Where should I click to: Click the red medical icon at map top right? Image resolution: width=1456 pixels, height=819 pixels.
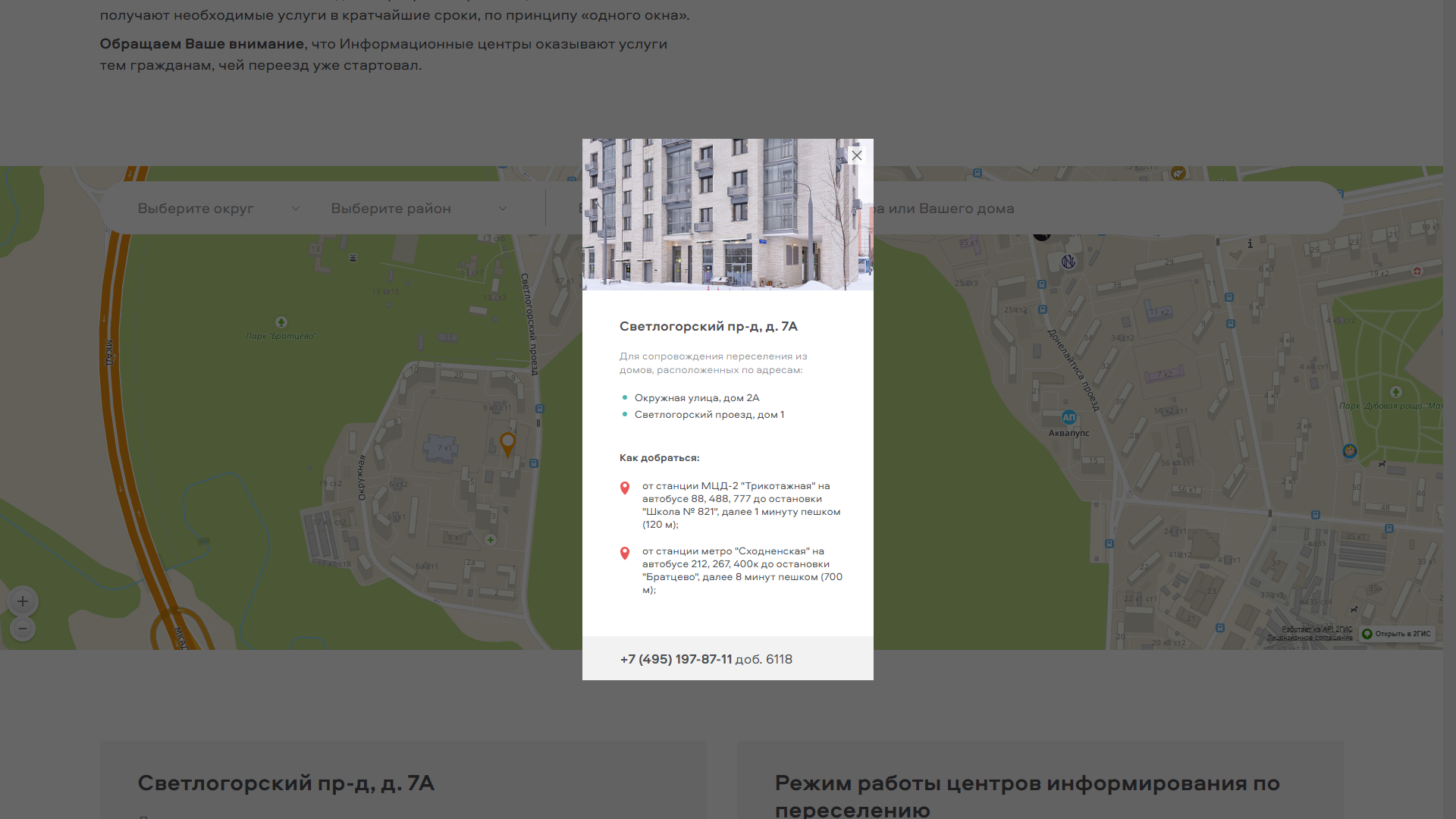(x=1417, y=271)
